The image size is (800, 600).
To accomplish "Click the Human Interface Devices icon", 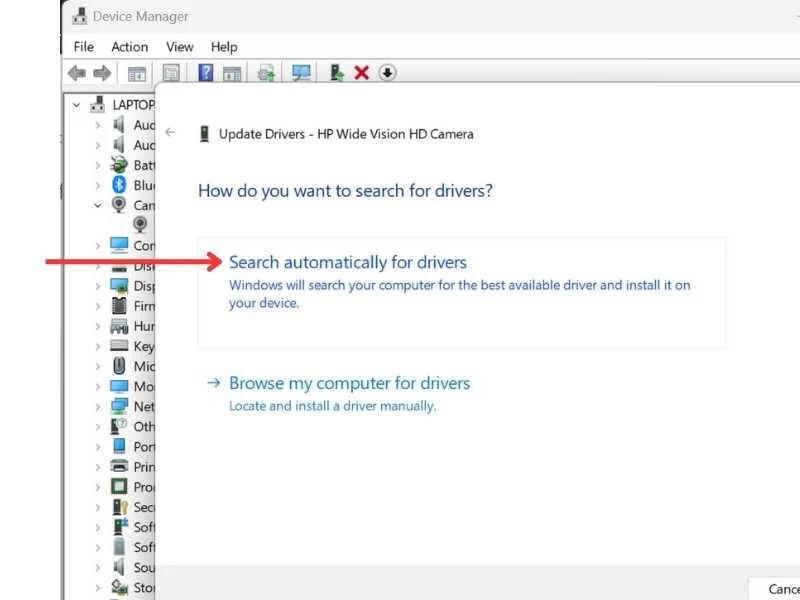I will (119, 326).
